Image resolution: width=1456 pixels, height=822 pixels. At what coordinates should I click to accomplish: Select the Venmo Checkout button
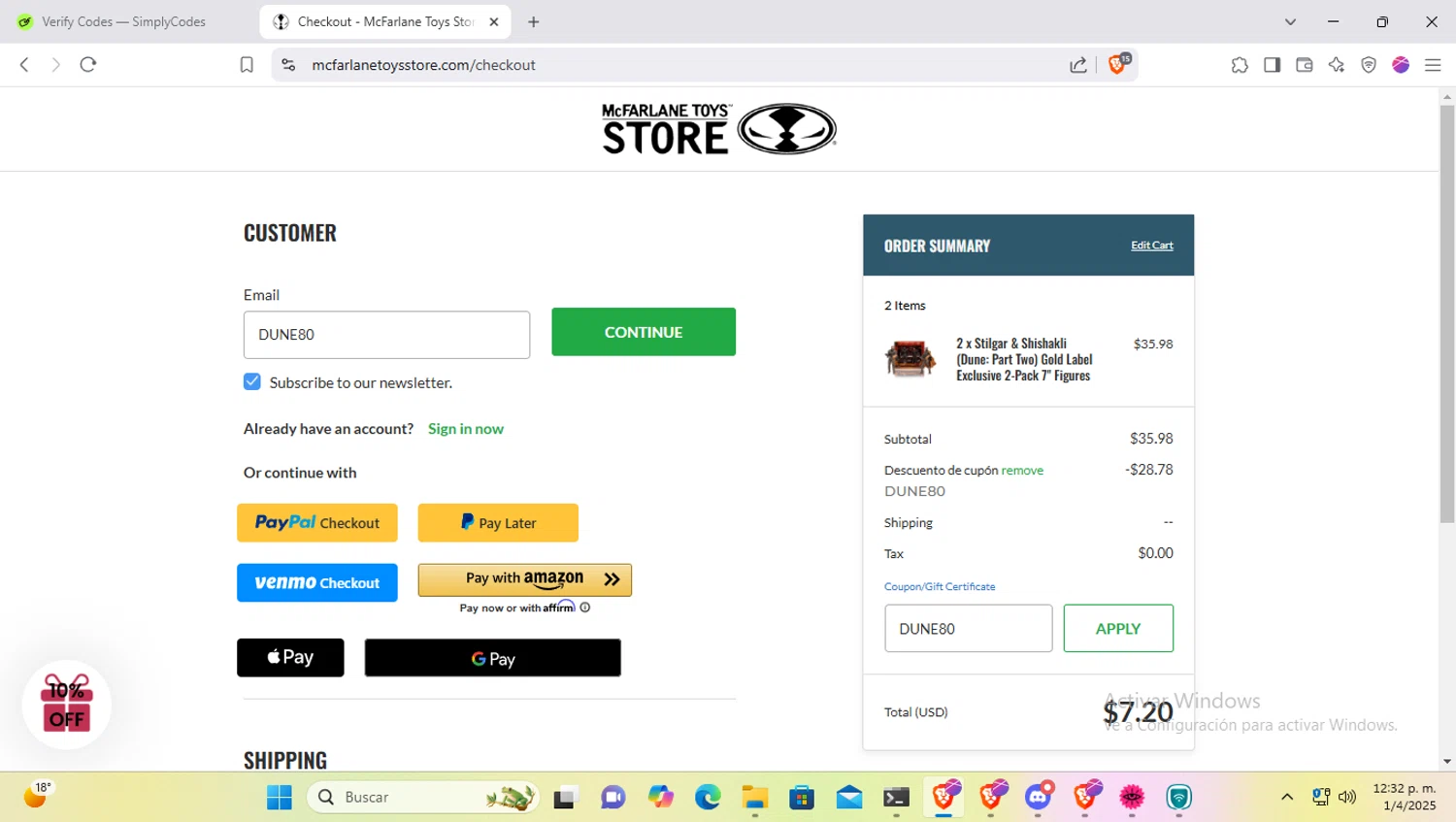click(x=317, y=583)
